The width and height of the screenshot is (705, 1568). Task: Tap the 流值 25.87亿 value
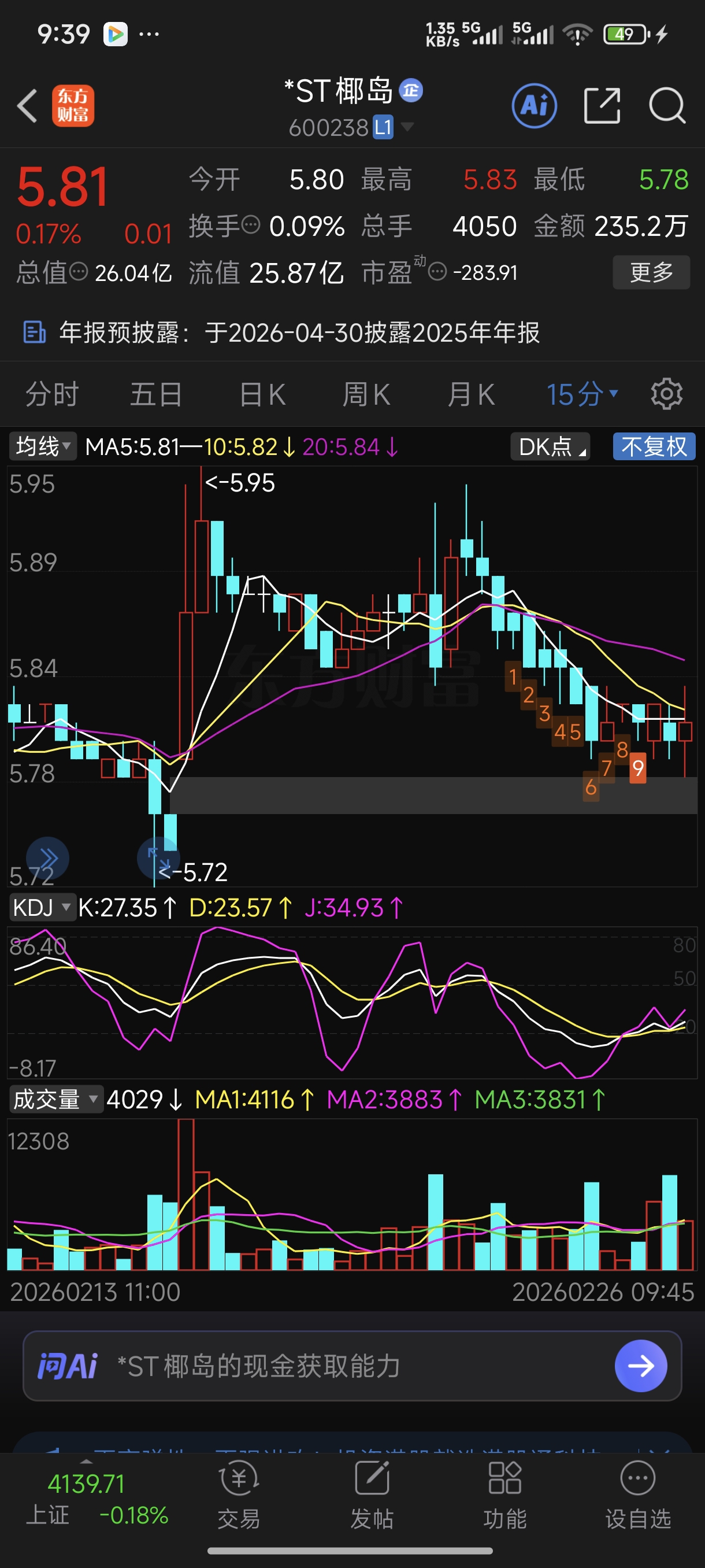pos(296,273)
